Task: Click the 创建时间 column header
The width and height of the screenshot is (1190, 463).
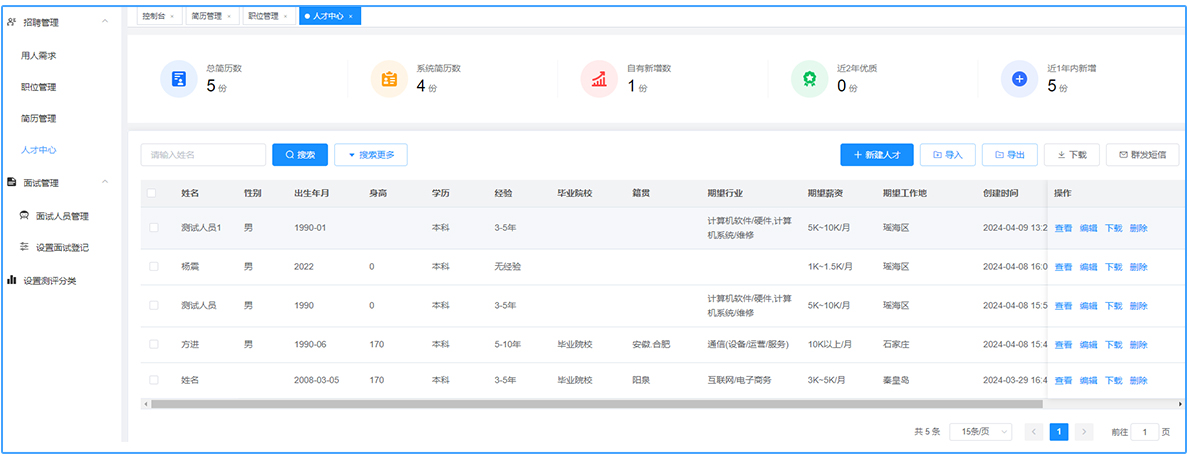Action: point(1000,194)
